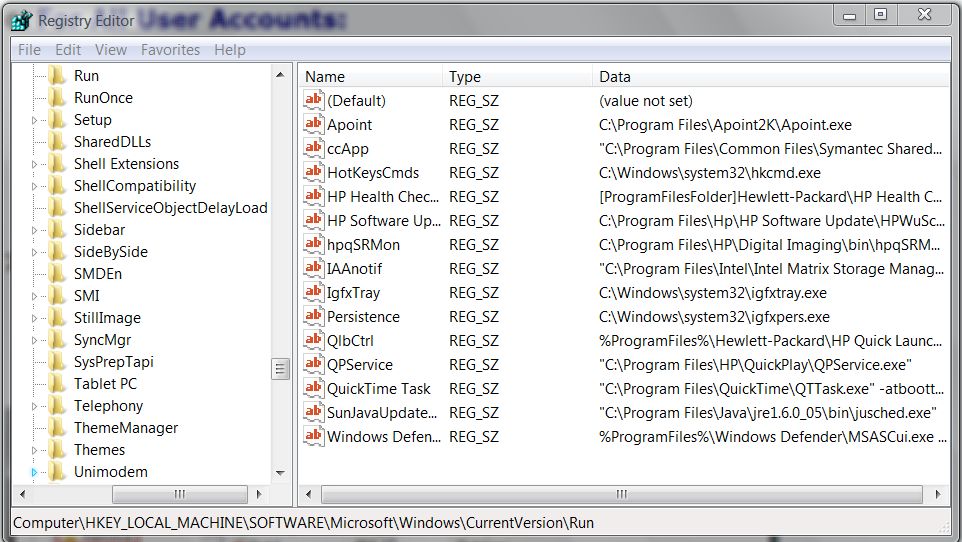Expand the Telephony key
This screenshot has height=542, width=962.
tap(34, 406)
